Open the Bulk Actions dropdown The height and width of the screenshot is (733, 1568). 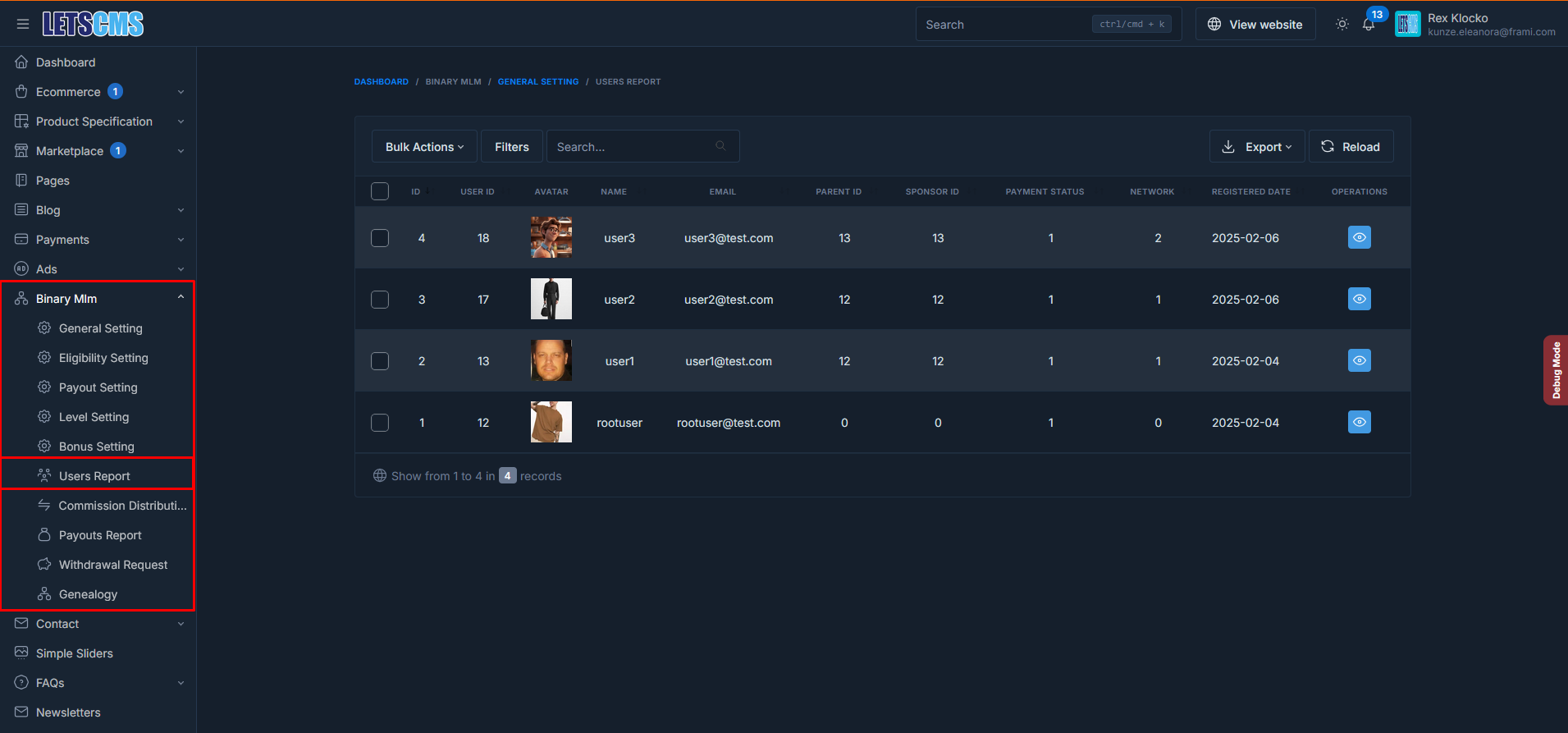[424, 147]
